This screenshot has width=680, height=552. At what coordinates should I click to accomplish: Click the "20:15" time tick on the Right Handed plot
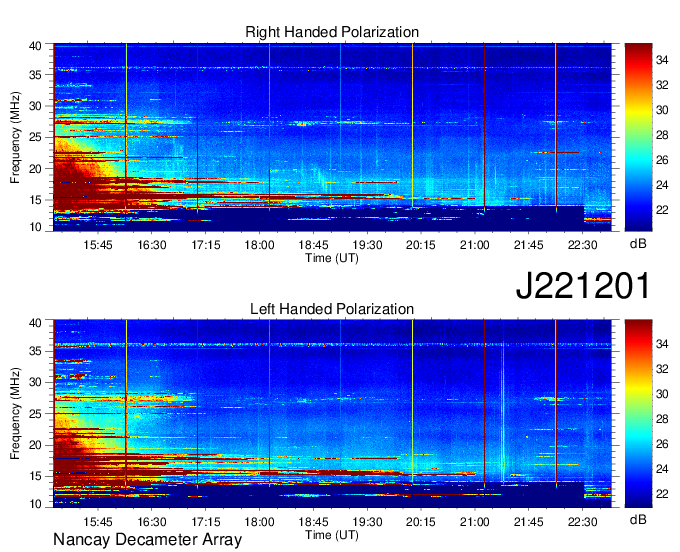[x=421, y=245]
